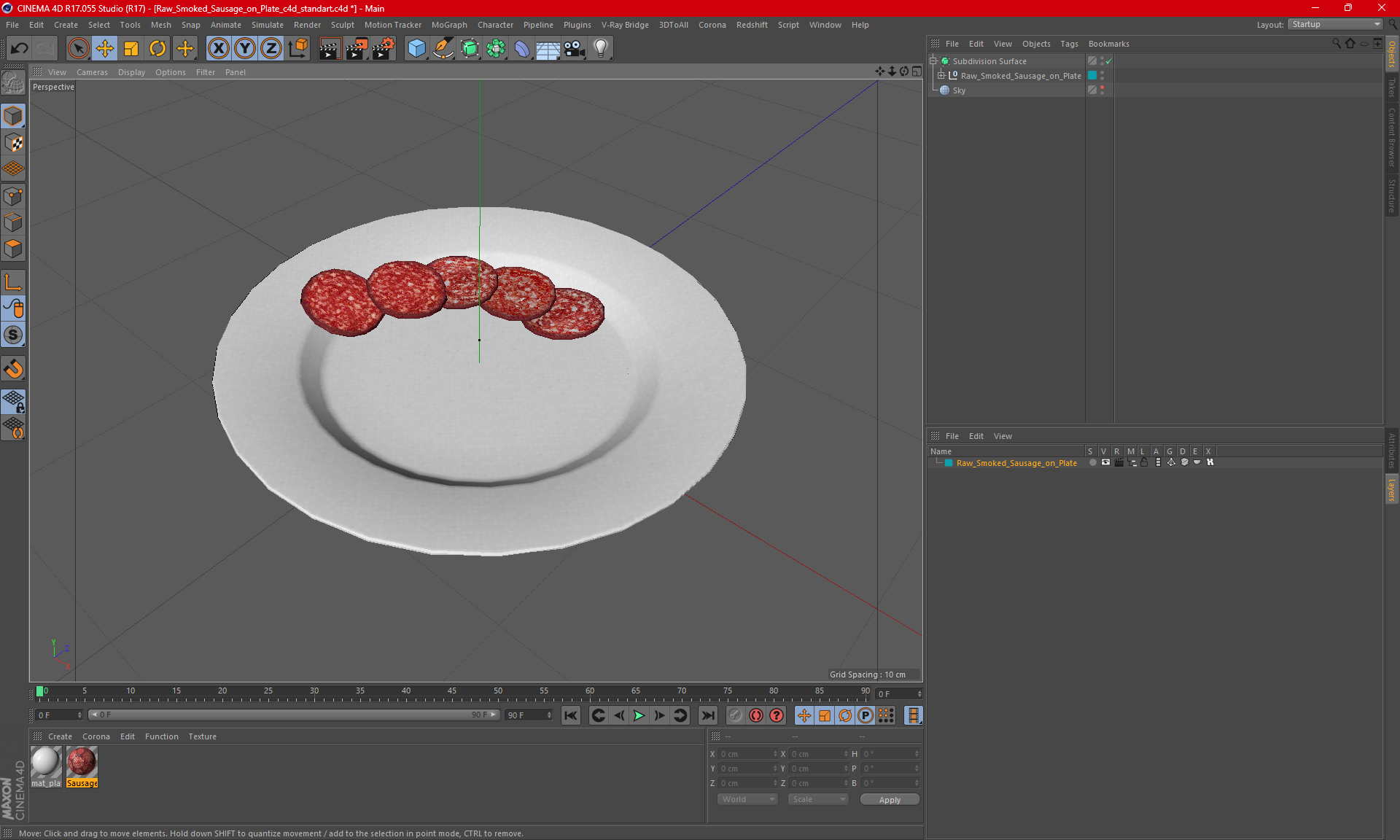Click the Y size input field
The height and width of the screenshot is (840, 1400).
tap(817, 769)
